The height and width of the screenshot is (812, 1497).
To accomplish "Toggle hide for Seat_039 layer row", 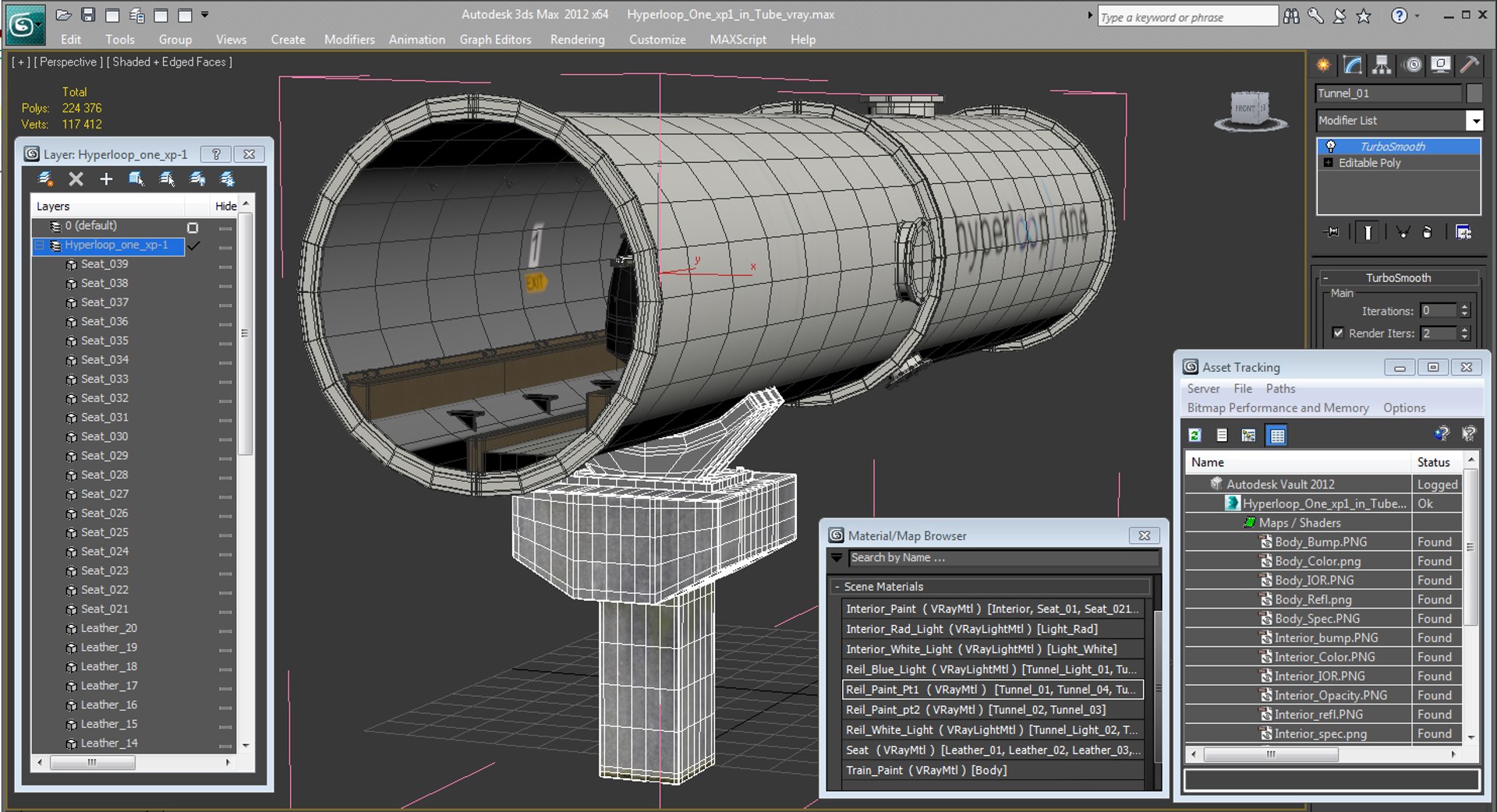I will pyautogui.click(x=225, y=267).
